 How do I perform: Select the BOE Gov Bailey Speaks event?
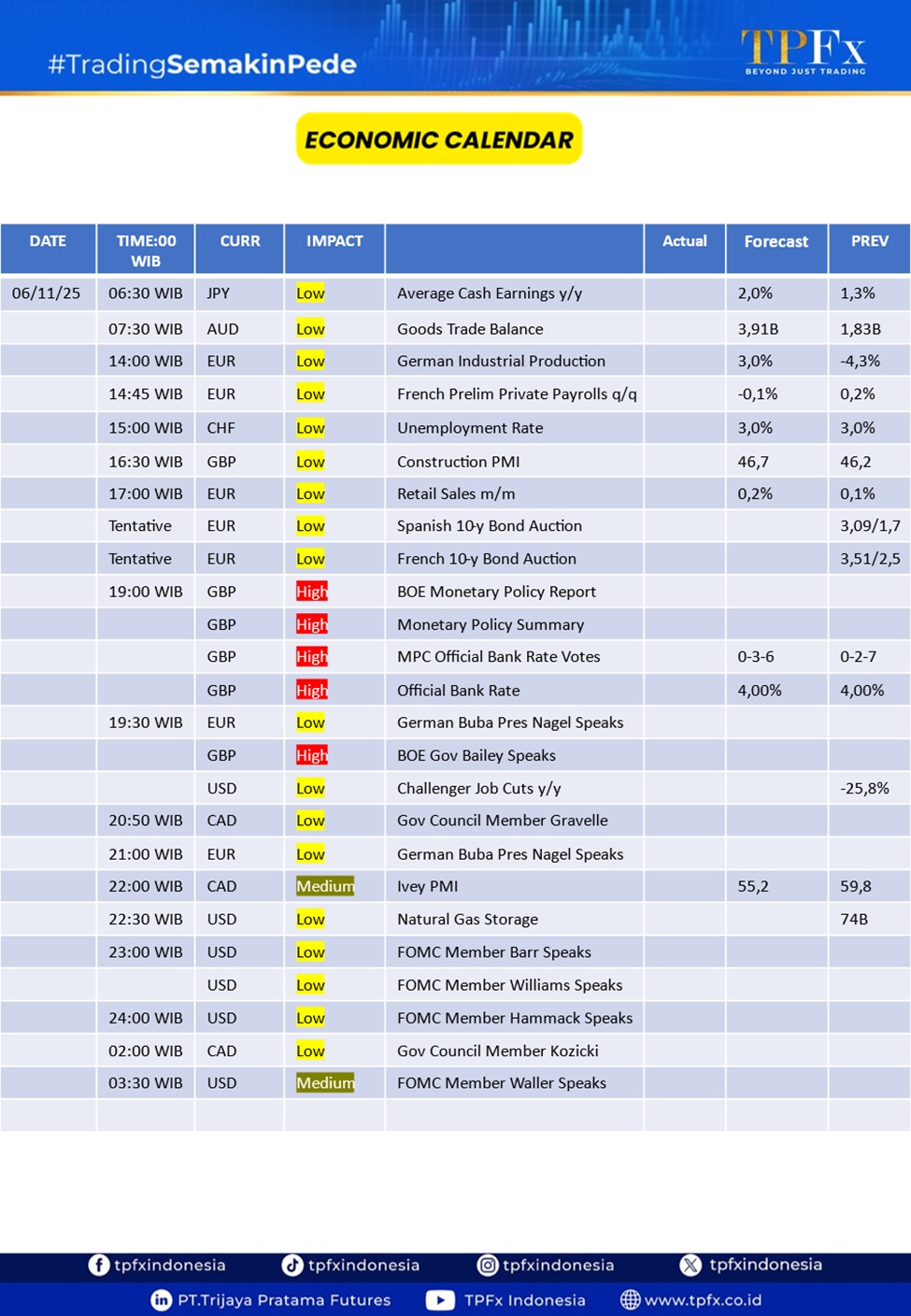coord(476,755)
